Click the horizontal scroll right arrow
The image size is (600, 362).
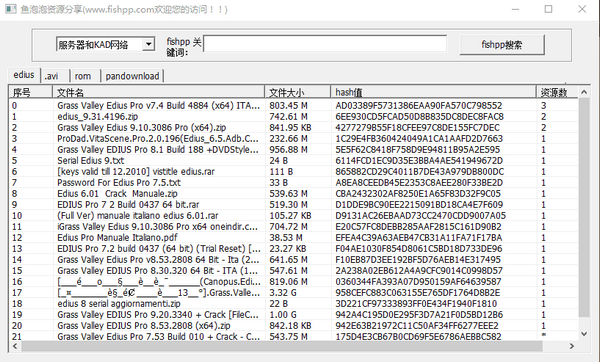click(572, 346)
